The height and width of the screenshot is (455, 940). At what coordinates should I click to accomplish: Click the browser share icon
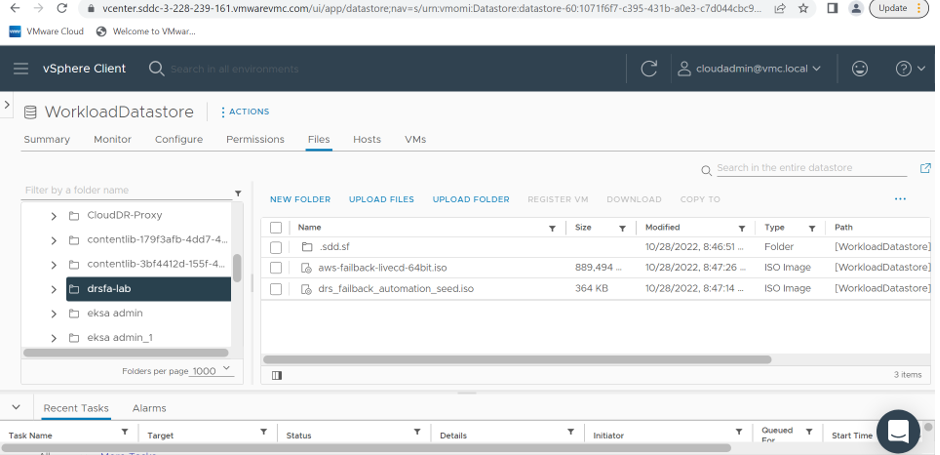point(780,8)
